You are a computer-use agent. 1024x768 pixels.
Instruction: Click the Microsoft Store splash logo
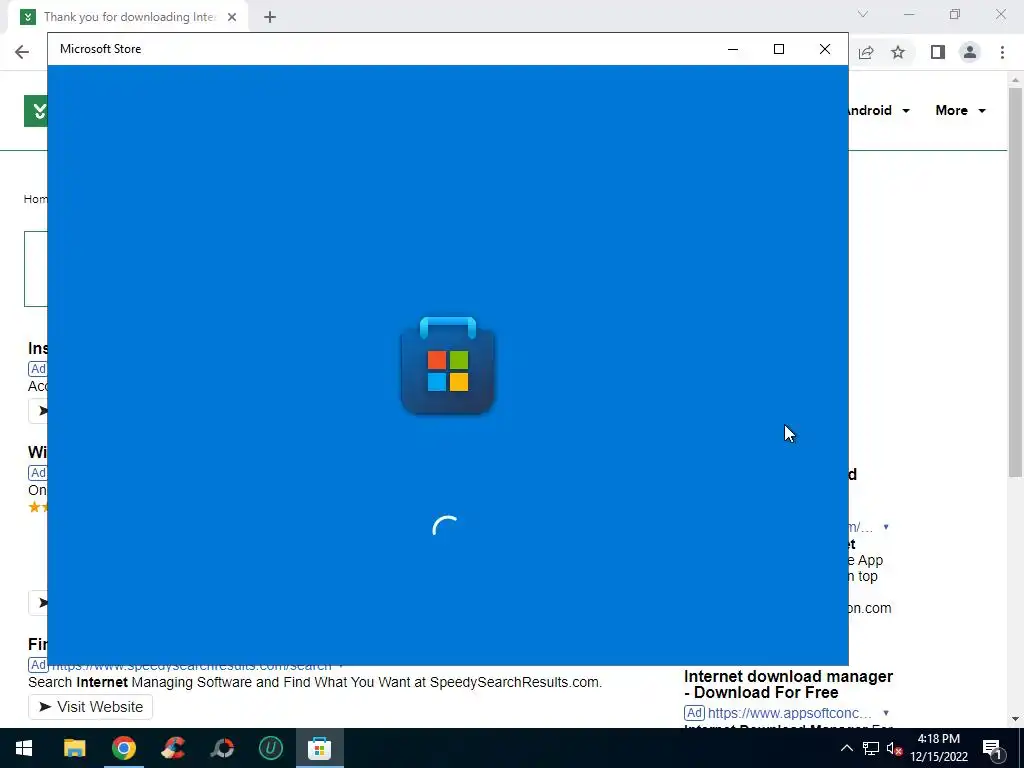tap(447, 366)
